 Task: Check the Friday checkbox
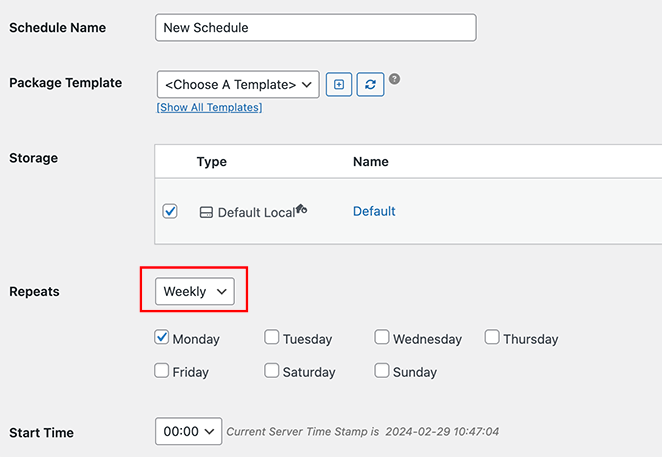162,371
